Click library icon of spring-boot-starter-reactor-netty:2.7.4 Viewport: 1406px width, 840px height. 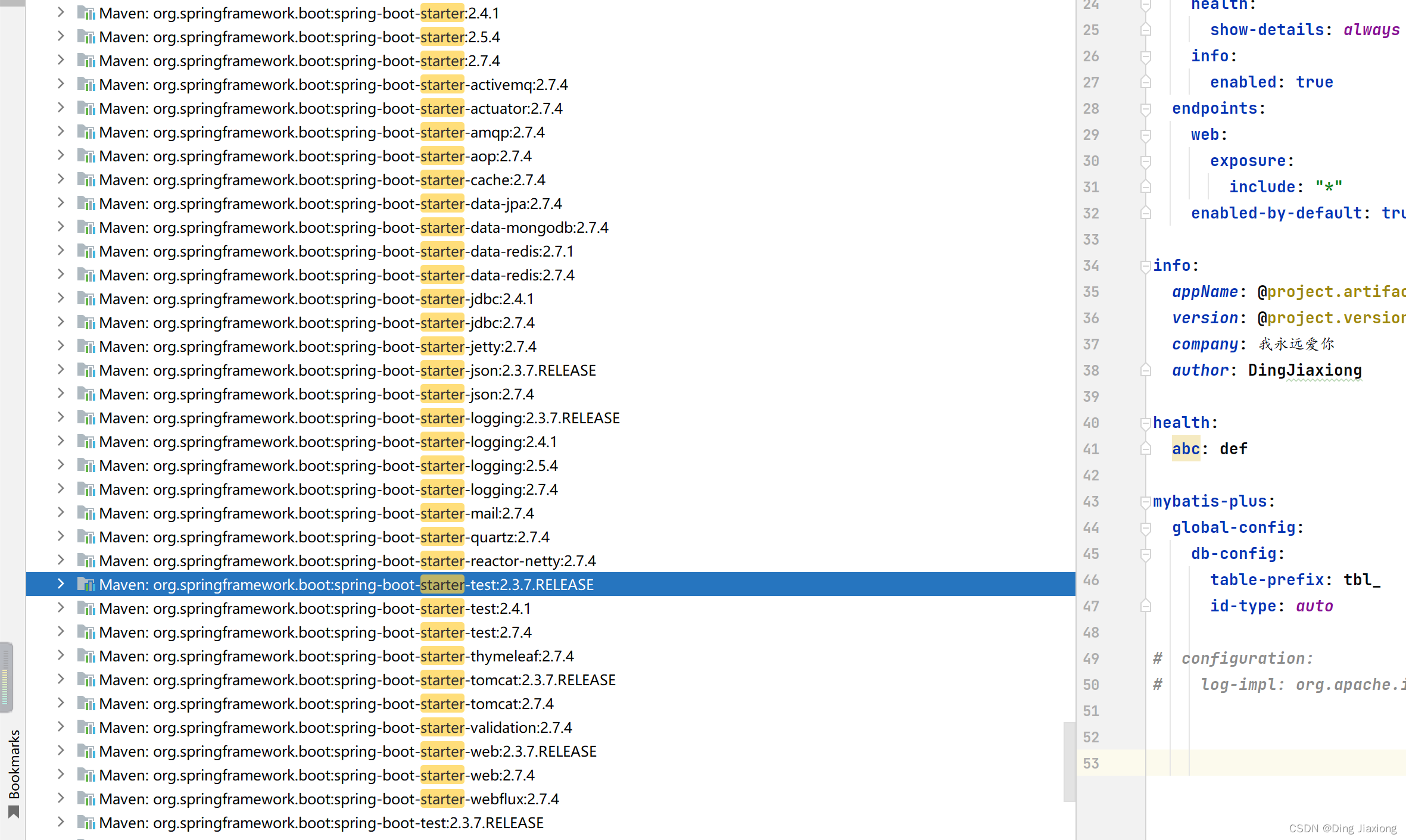point(86,561)
